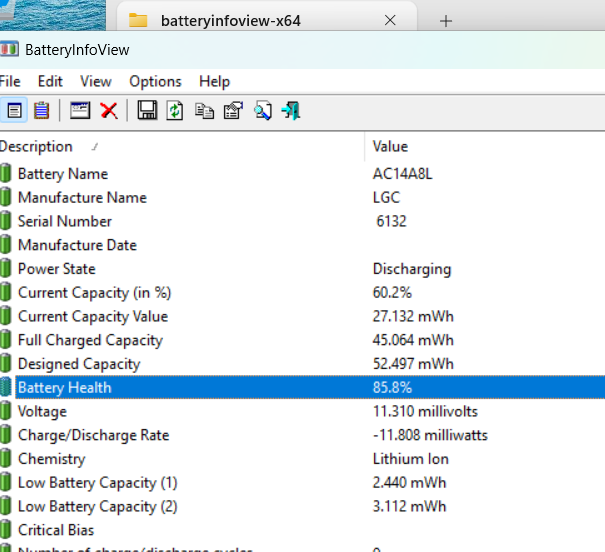The height and width of the screenshot is (552, 605).
Task: Click the green arrows Refresh icon
Action: pos(175,111)
